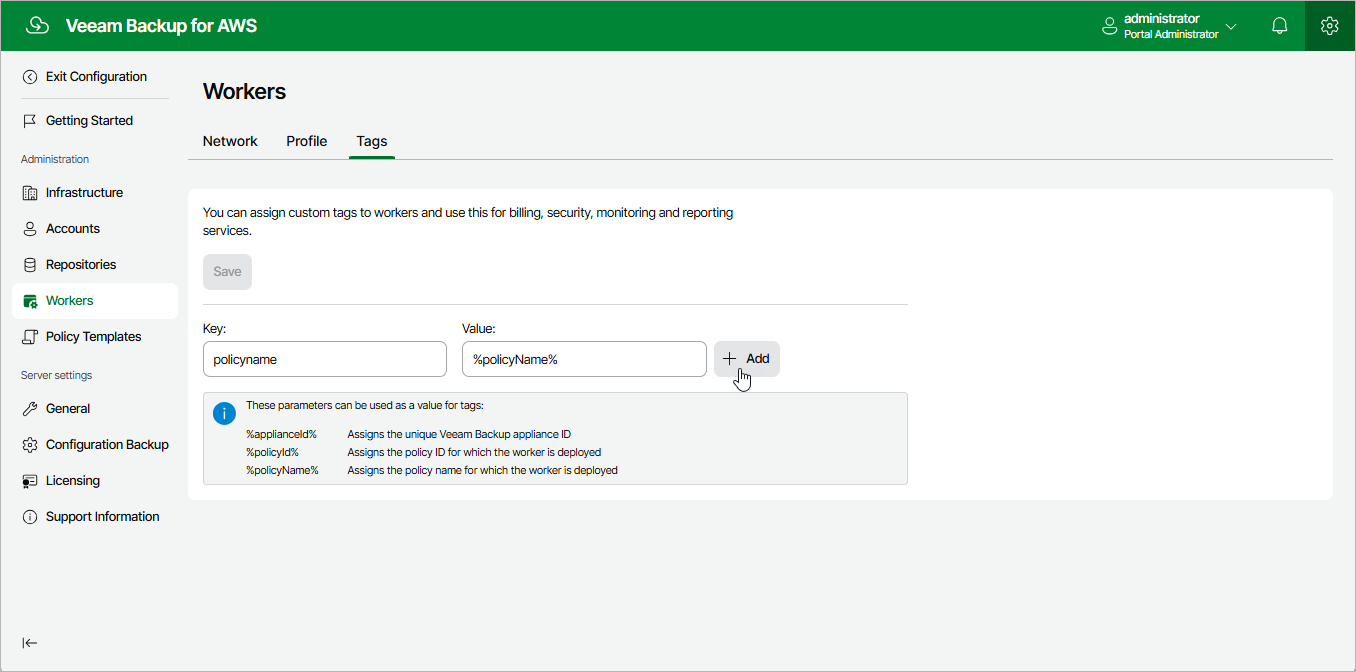Click the Configuration Backup gear icon
Image resolution: width=1356 pixels, height=672 pixels.
30,445
